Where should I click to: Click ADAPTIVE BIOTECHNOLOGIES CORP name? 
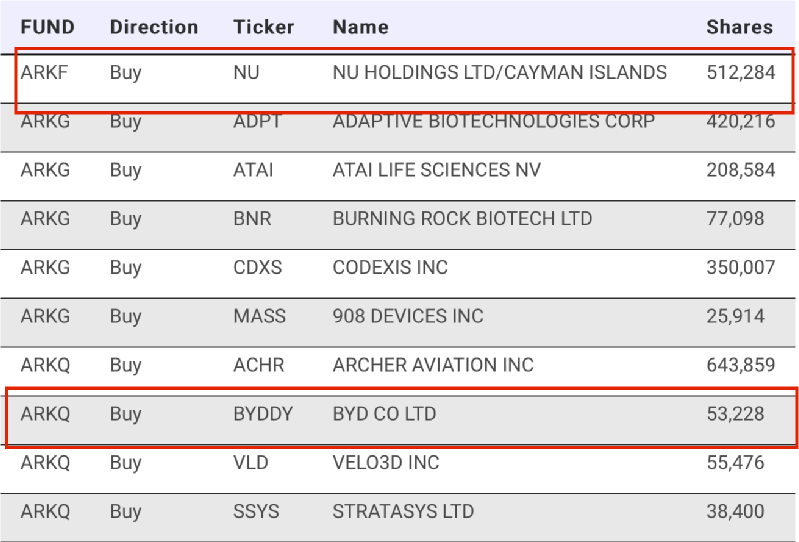494,121
